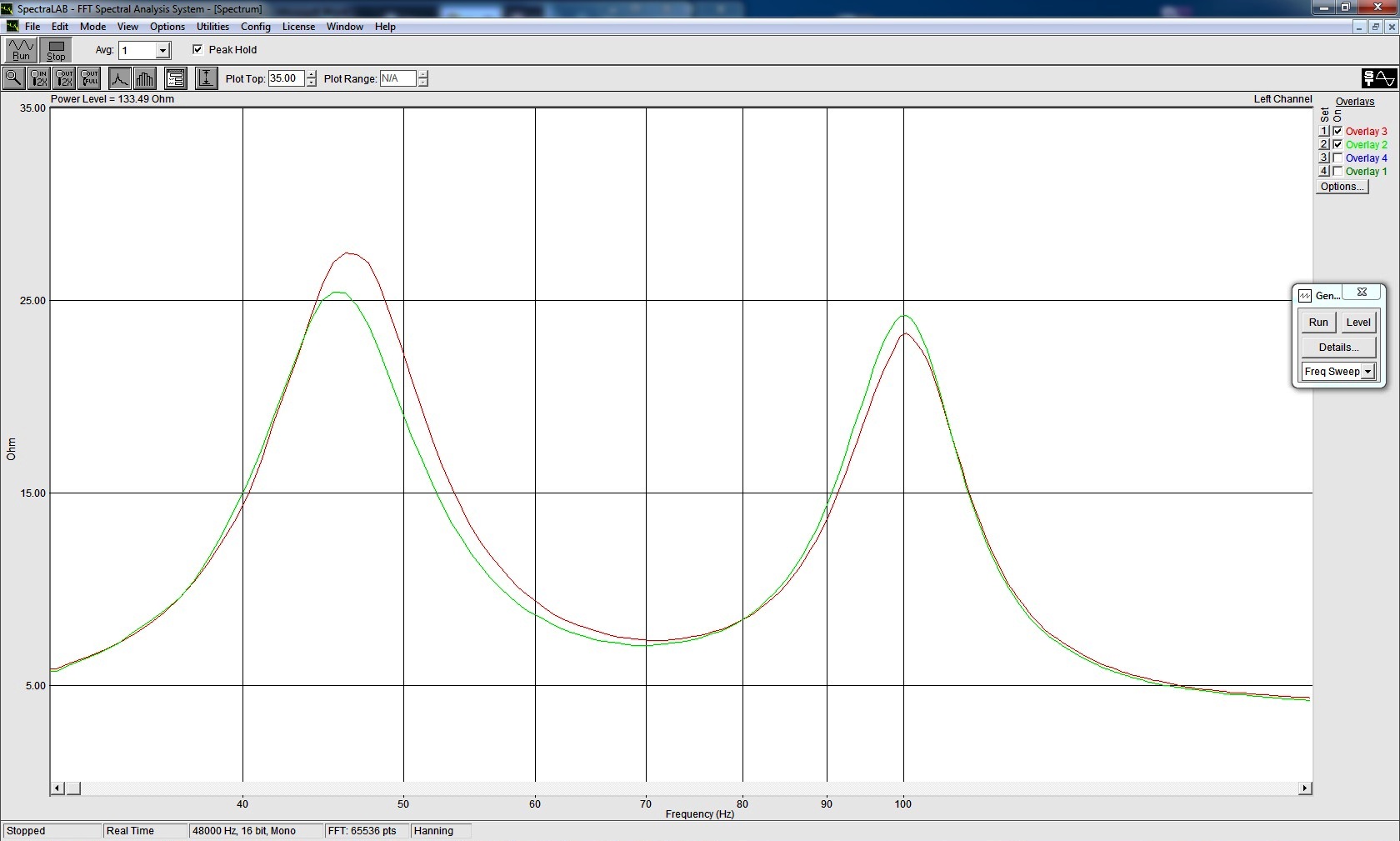
Task: Click the Plot Range up arrow
Action: pos(423,74)
